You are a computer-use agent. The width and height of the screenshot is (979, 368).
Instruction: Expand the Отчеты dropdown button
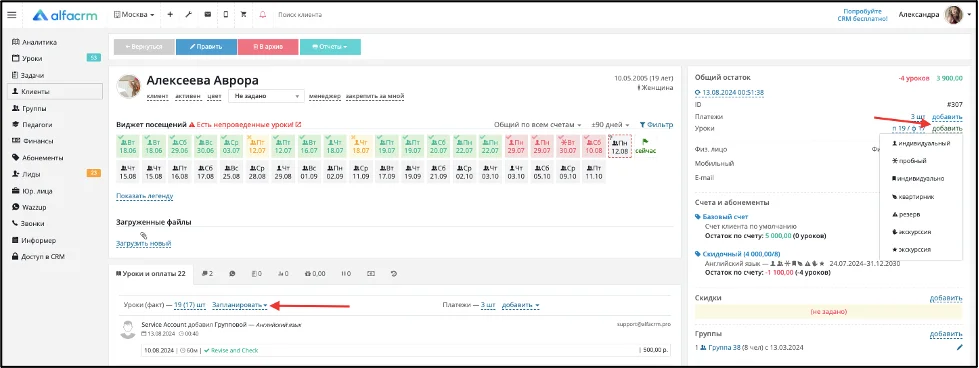[x=330, y=47]
